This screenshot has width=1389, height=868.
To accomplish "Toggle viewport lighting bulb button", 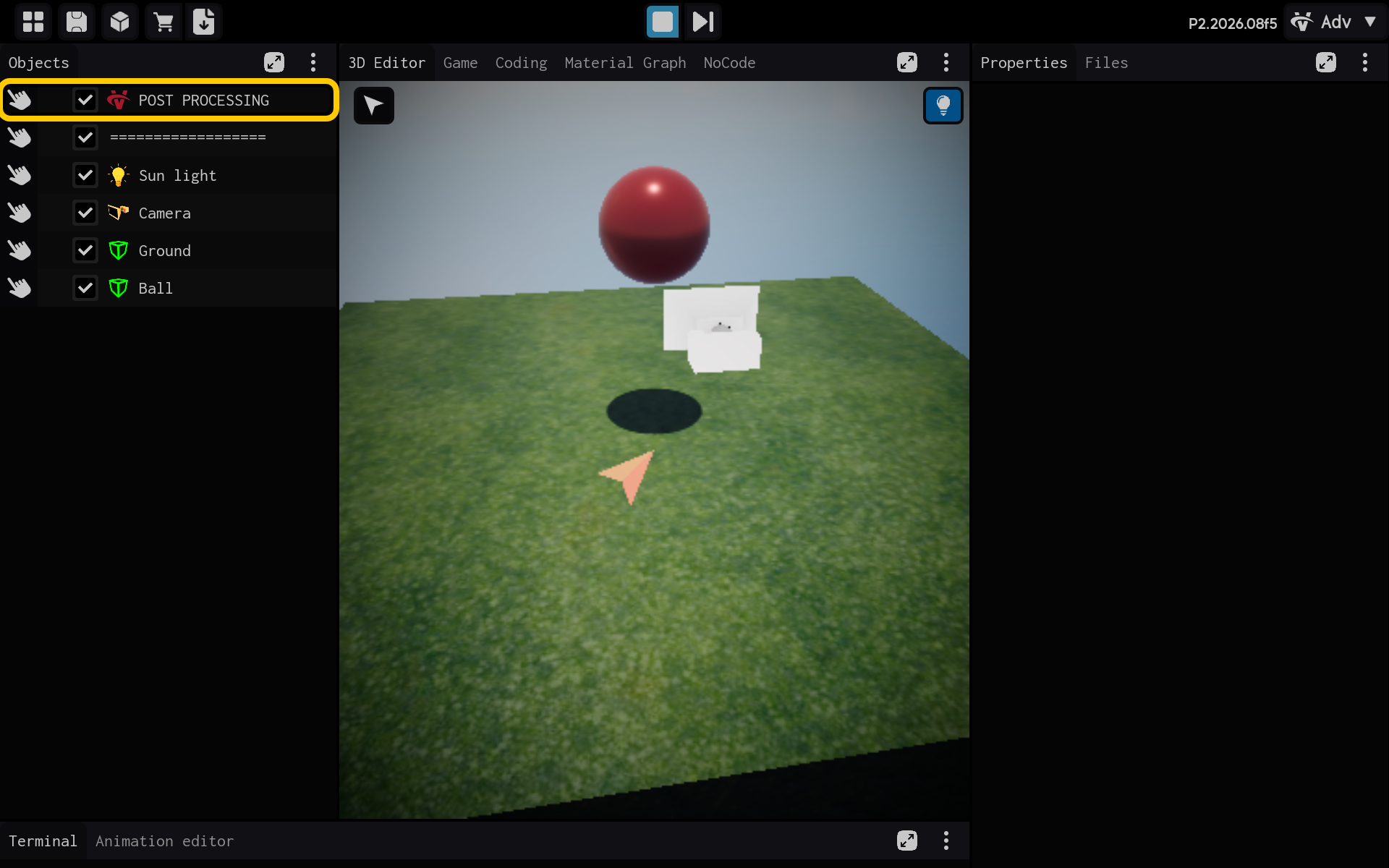I will tap(943, 106).
